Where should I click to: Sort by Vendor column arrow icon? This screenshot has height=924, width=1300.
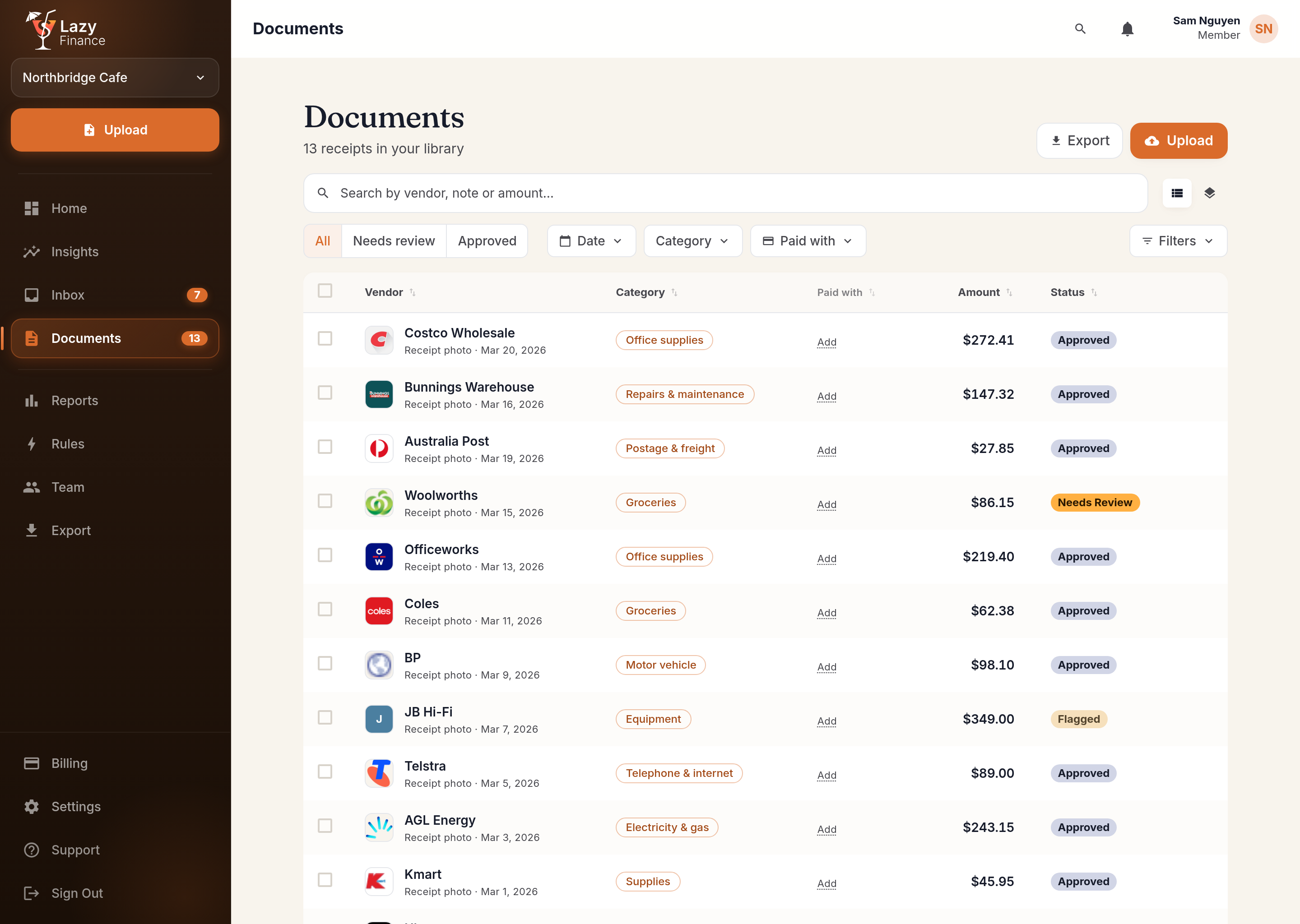[x=413, y=292]
